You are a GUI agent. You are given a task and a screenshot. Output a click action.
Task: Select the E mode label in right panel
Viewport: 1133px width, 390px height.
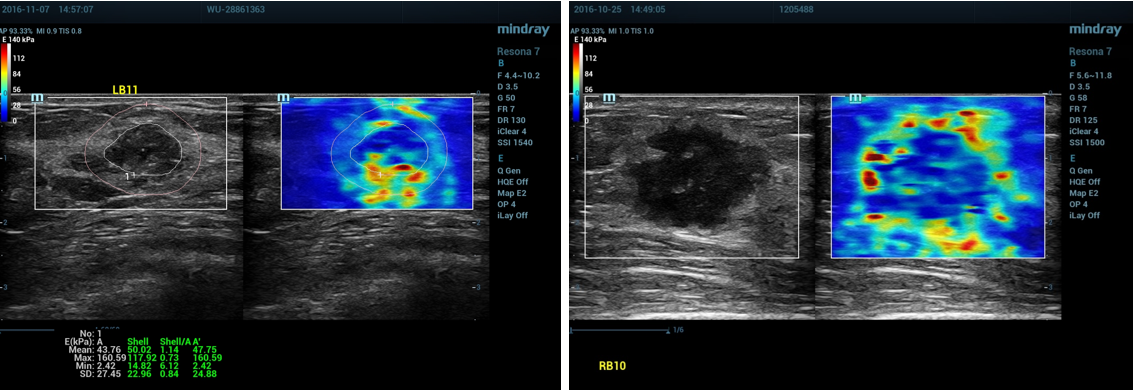point(1072,157)
